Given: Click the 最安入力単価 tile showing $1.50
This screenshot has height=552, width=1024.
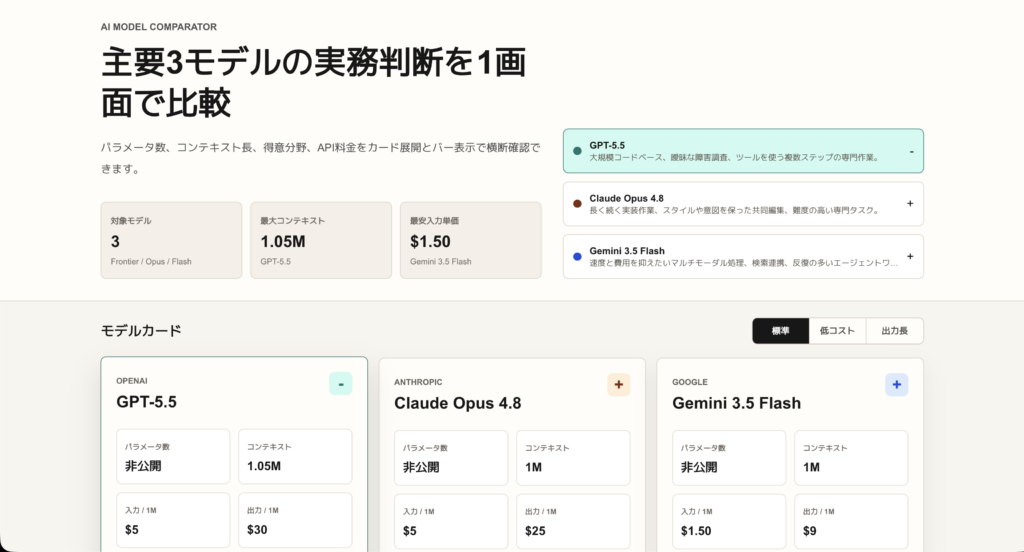Looking at the screenshot, I should tap(471, 240).
